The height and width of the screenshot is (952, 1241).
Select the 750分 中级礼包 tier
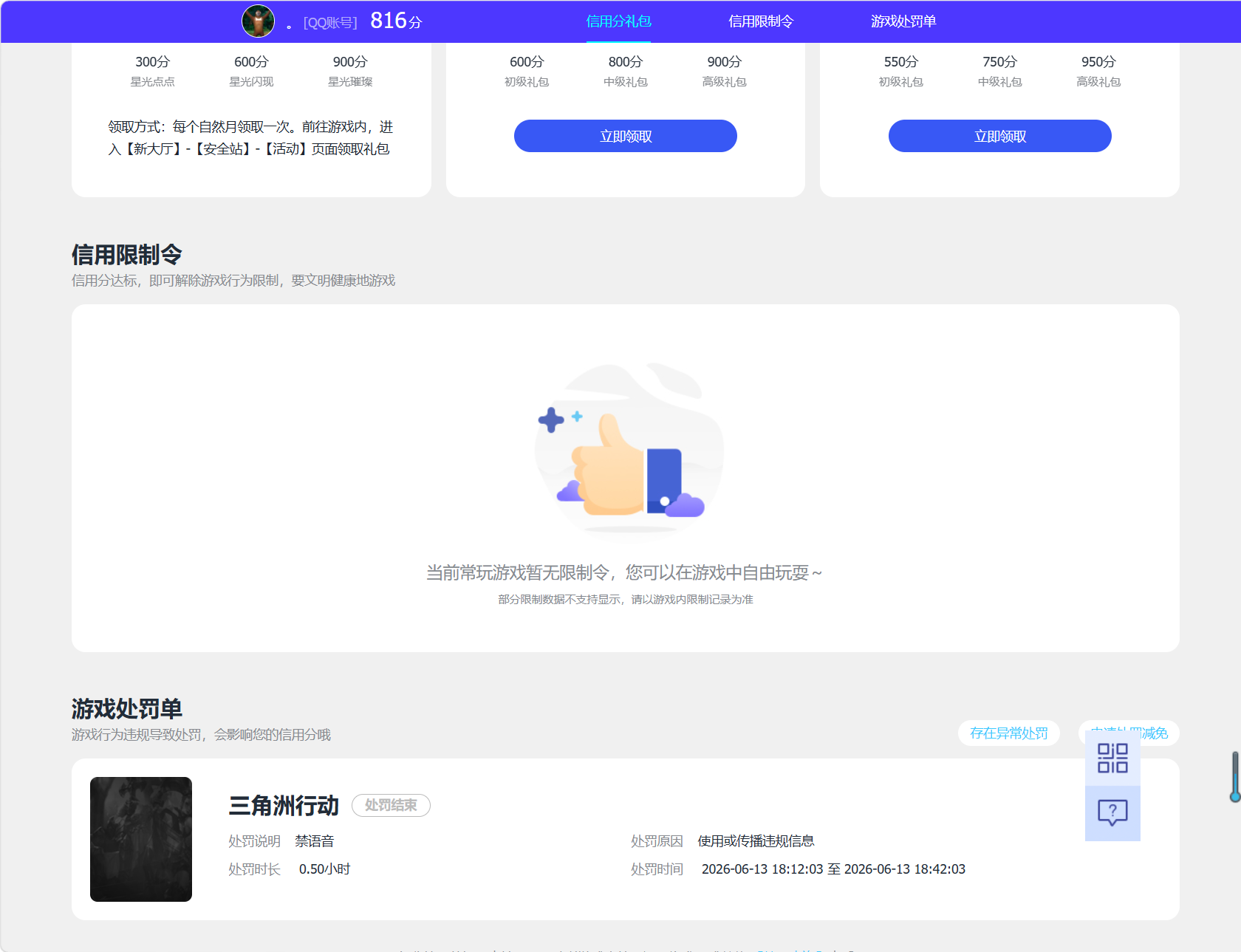click(1000, 71)
